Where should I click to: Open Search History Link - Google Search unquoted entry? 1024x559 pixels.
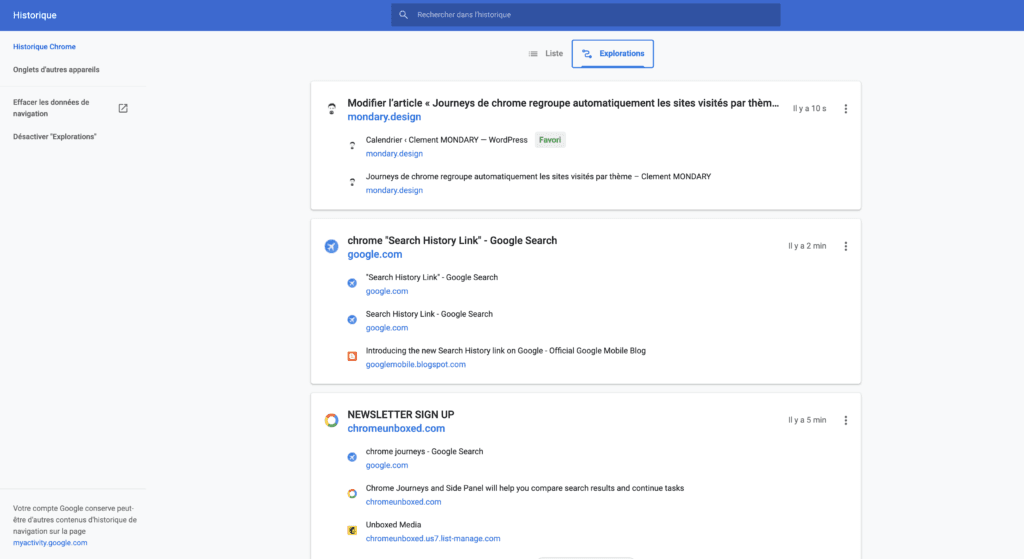pyautogui.click(x=429, y=314)
